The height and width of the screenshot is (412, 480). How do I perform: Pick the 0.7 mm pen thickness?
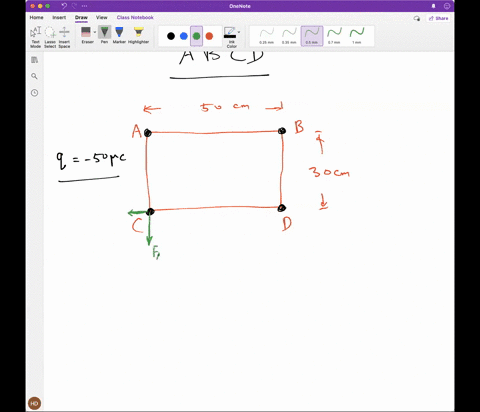334,36
